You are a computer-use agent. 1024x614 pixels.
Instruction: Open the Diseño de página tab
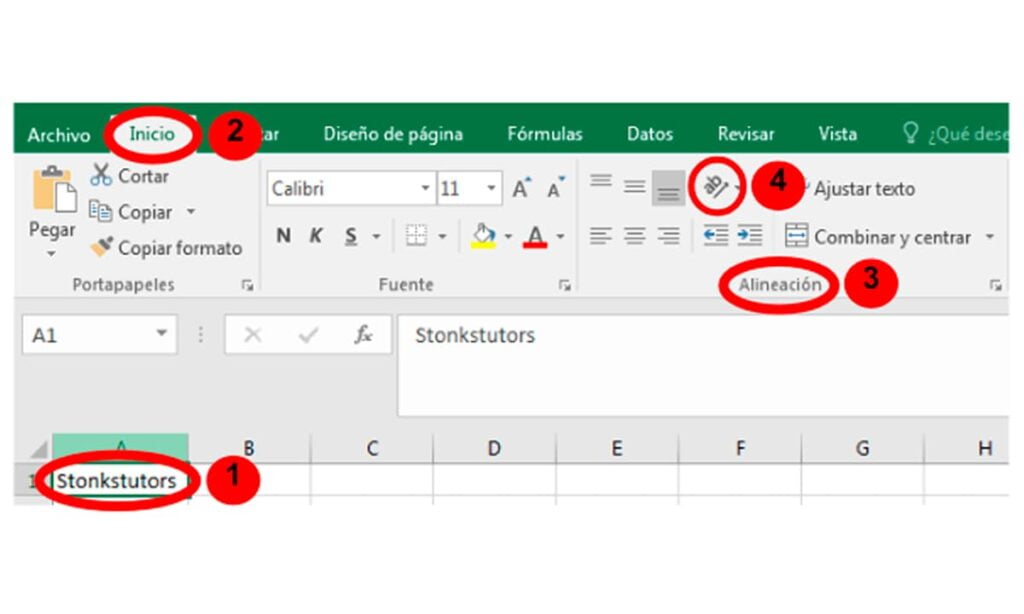(x=393, y=134)
